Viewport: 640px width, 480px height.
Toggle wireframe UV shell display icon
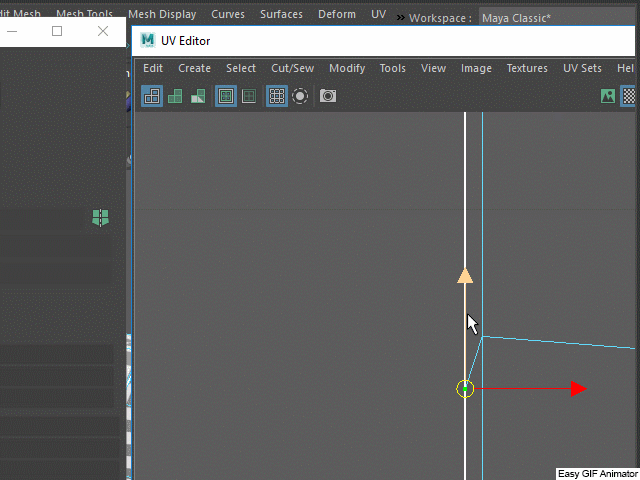(x=152, y=96)
